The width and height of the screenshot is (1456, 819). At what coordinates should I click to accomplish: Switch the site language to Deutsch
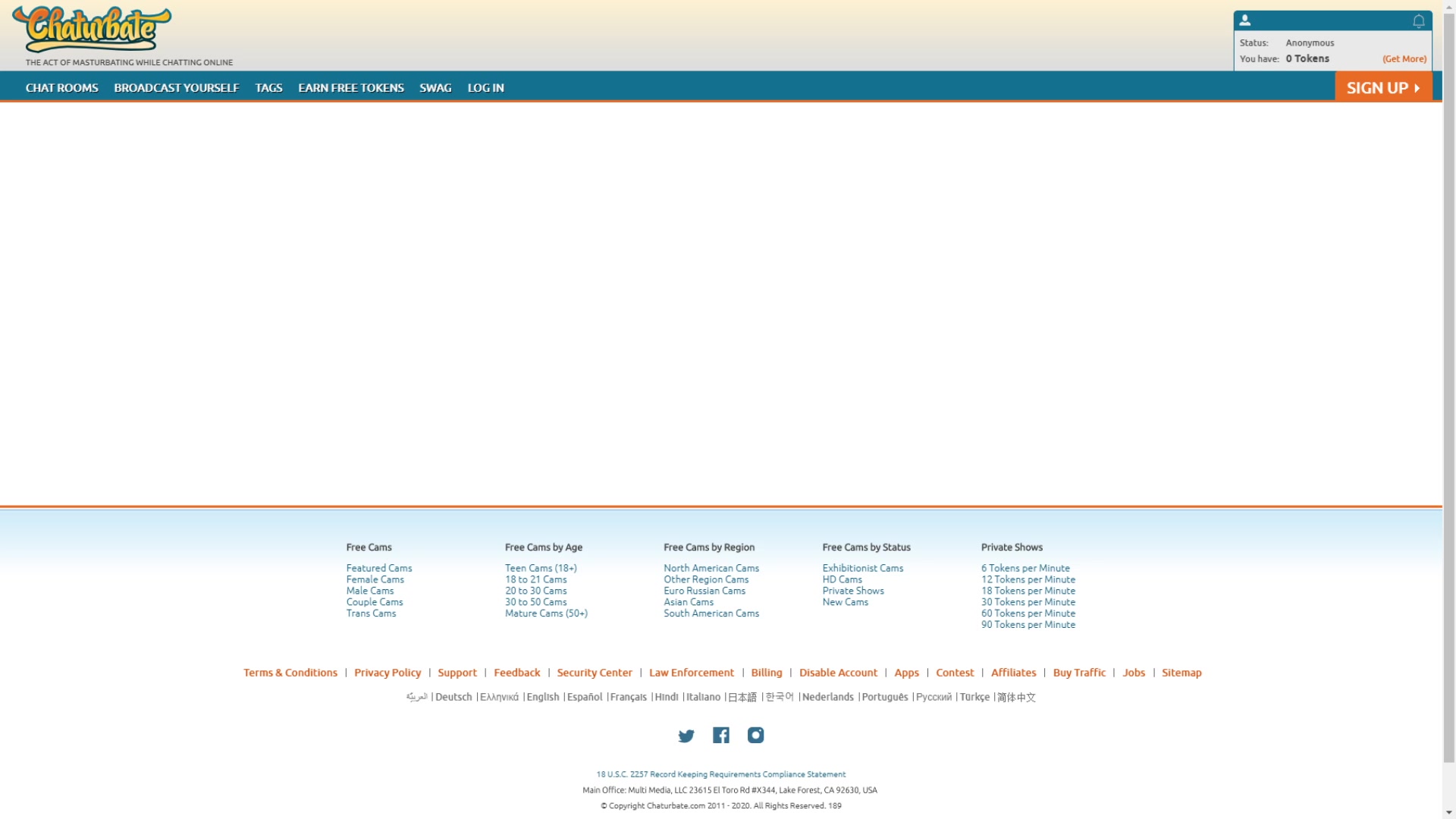pos(453,696)
